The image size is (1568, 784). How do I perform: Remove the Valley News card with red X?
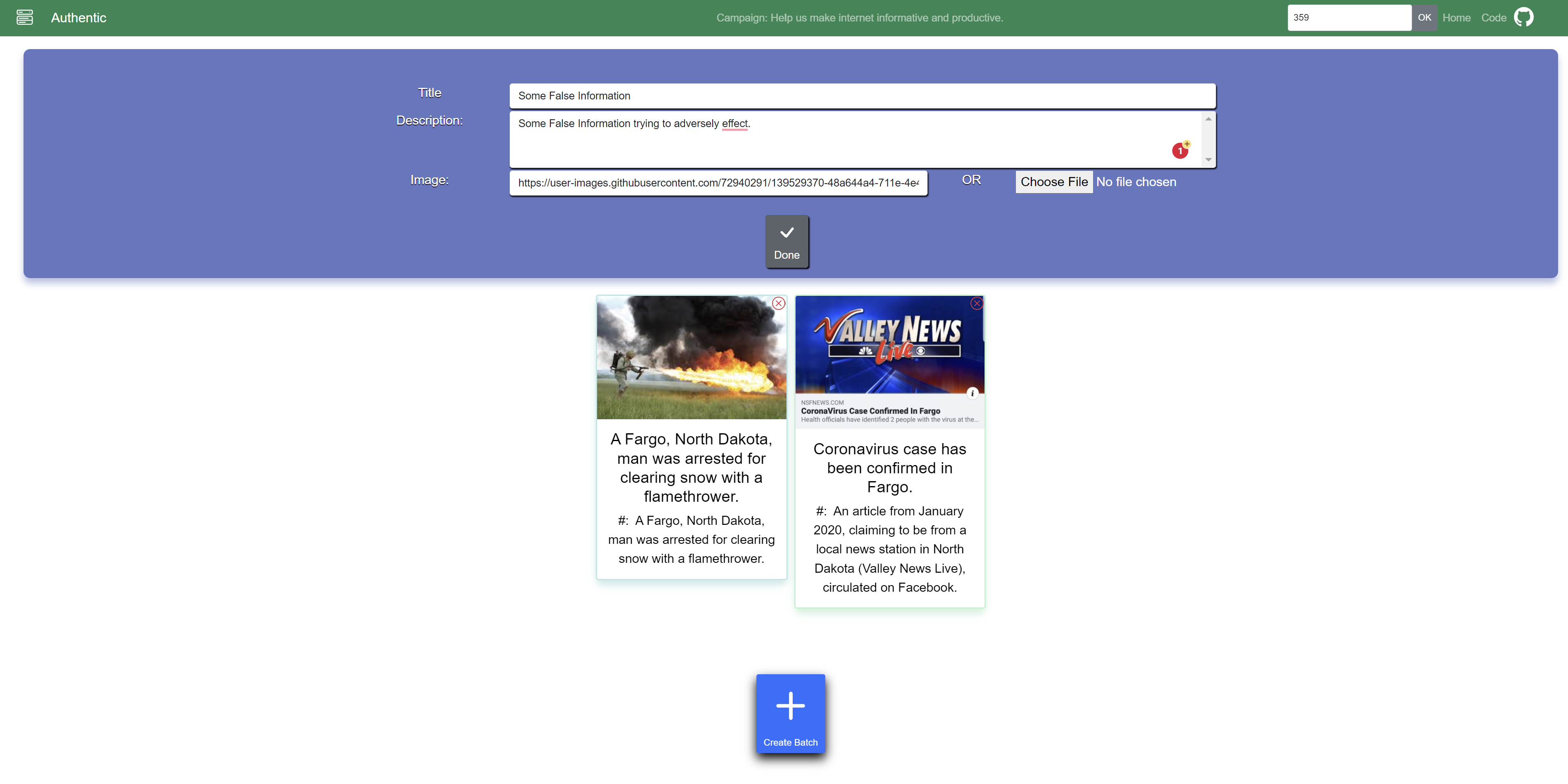point(976,303)
